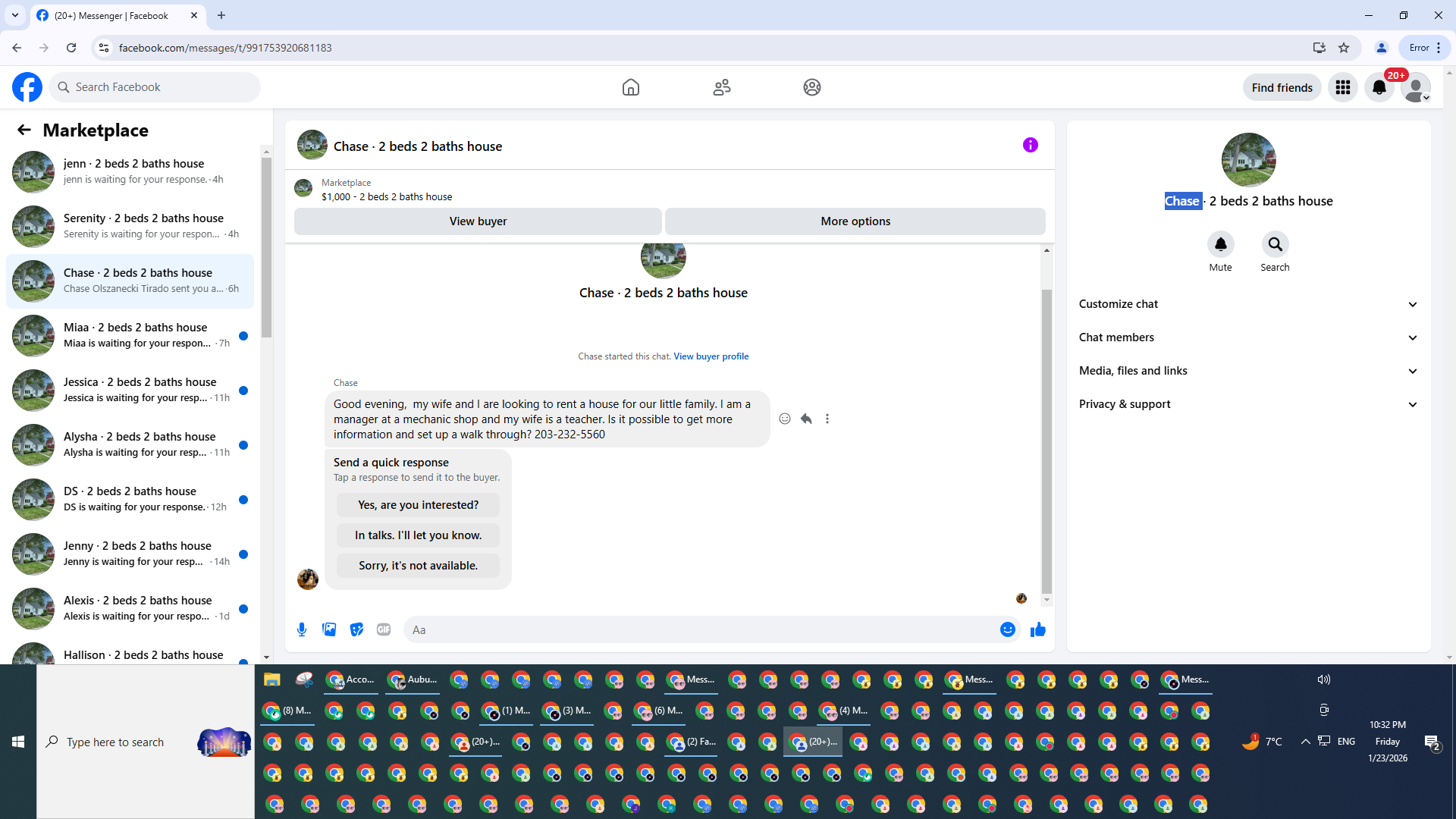Click reply arrow on Chase's message
Viewport: 1456px width, 819px height.
click(x=806, y=419)
